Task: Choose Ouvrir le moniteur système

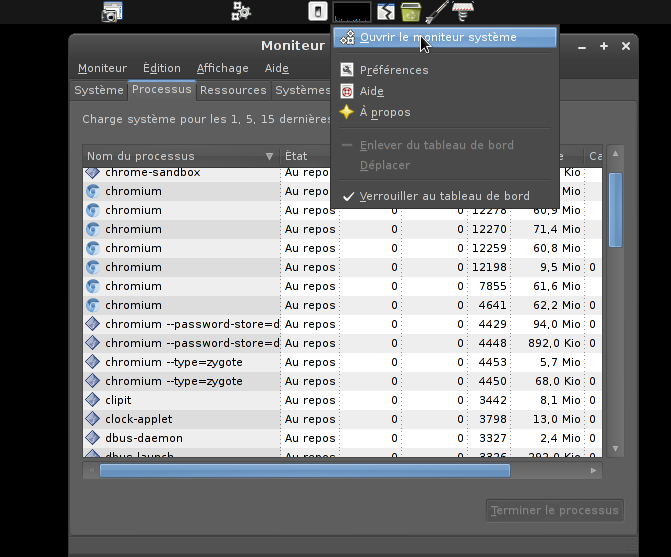Action: tap(445, 38)
